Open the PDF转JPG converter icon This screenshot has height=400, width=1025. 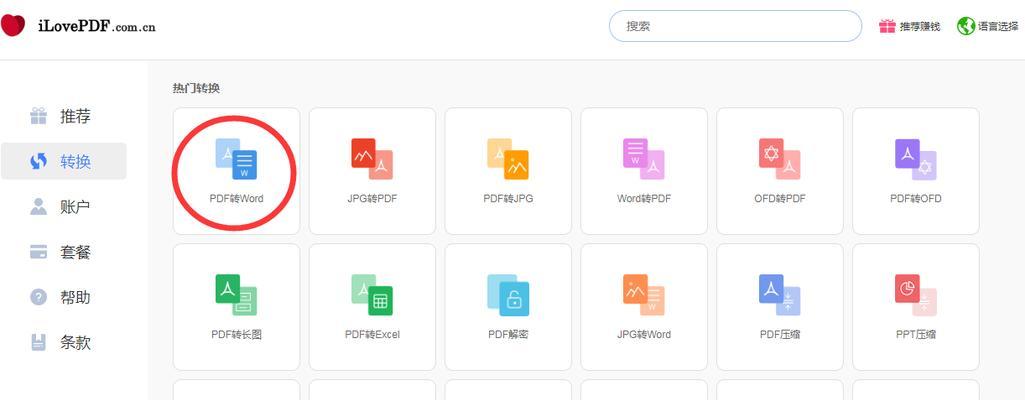point(508,158)
